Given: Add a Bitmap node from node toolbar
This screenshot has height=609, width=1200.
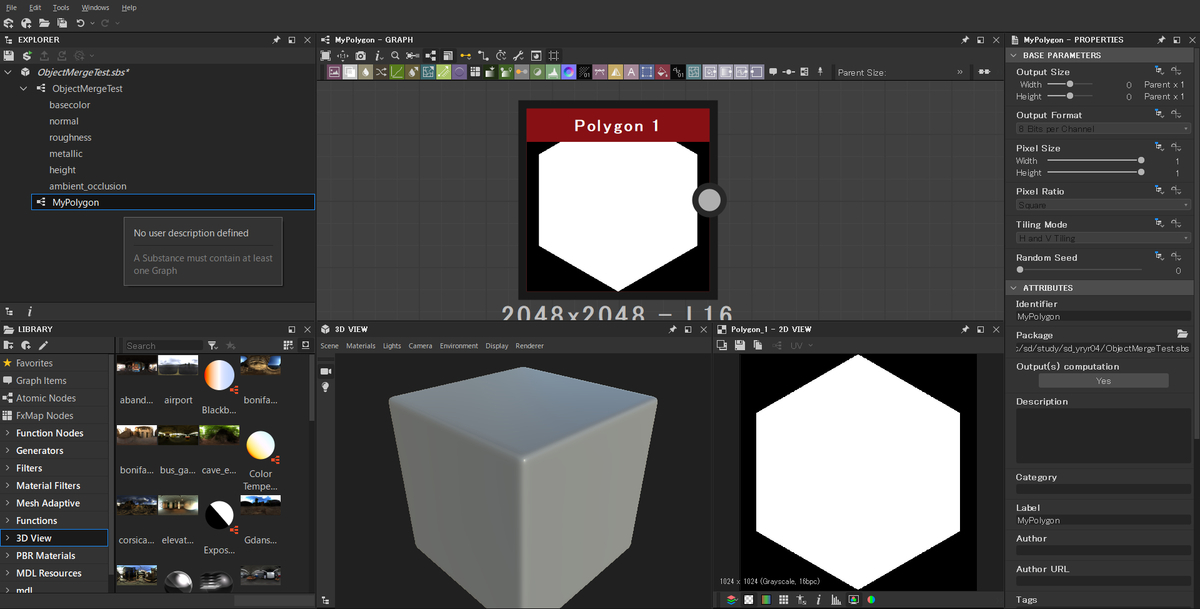Looking at the screenshot, I should (335, 72).
